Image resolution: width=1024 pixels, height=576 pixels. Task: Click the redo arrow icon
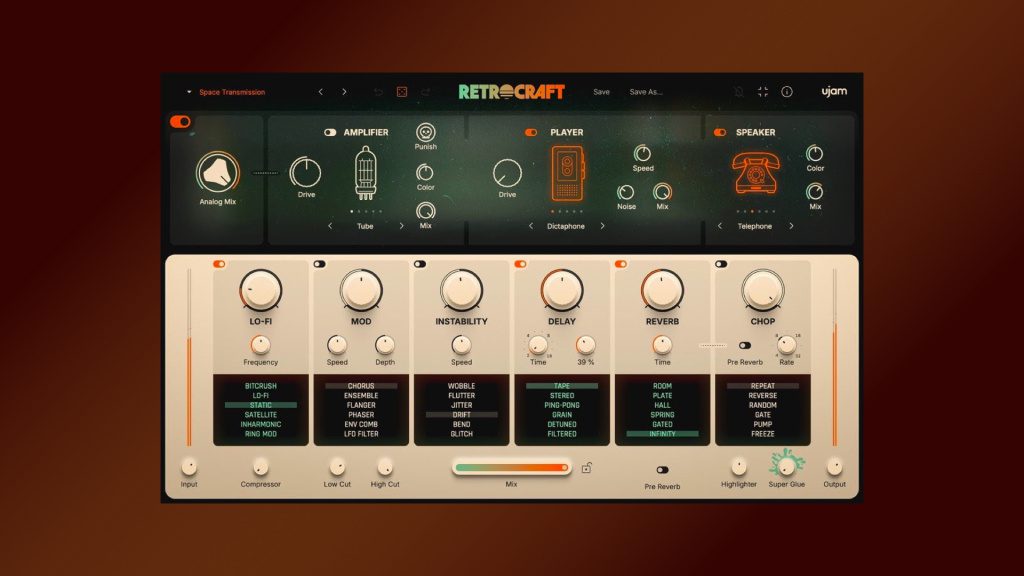click(425, 92)
